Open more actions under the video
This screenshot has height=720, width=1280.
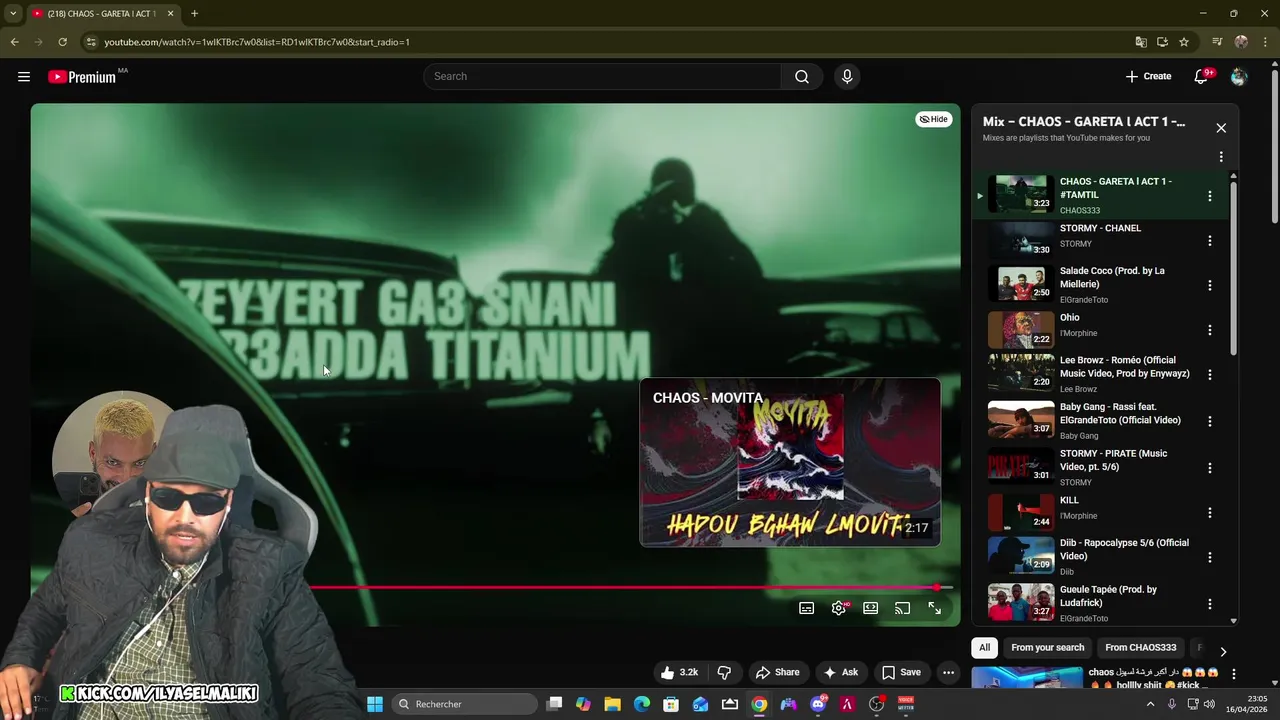point(948,672)
